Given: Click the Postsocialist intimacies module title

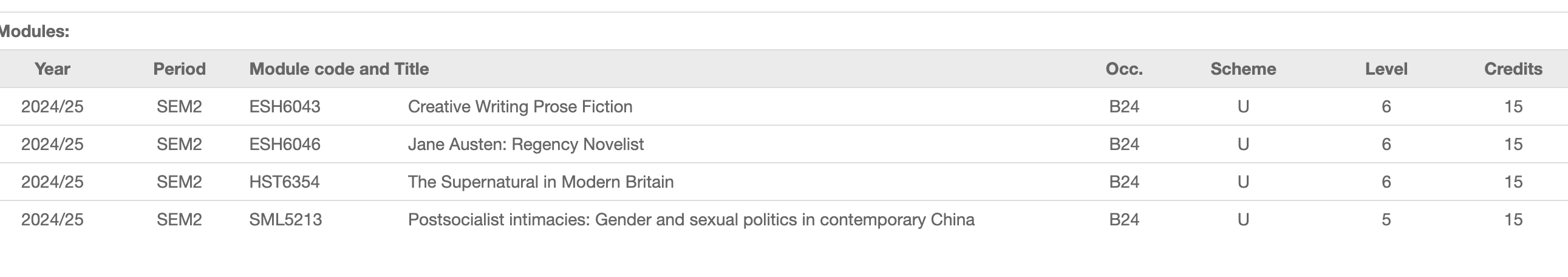Looking at the screenshot, I should 691,220.
